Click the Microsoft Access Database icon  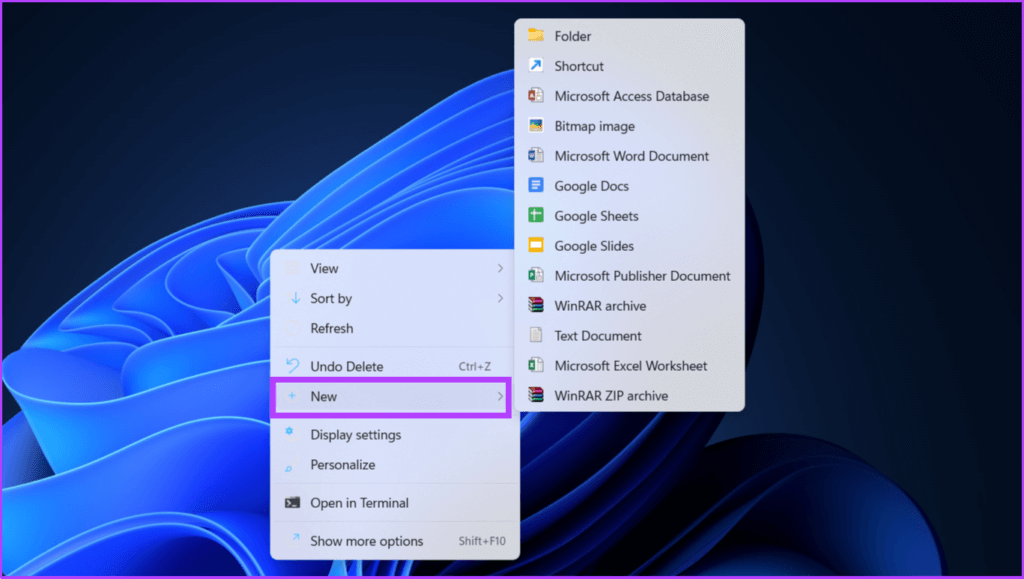[x=536, y=95]
